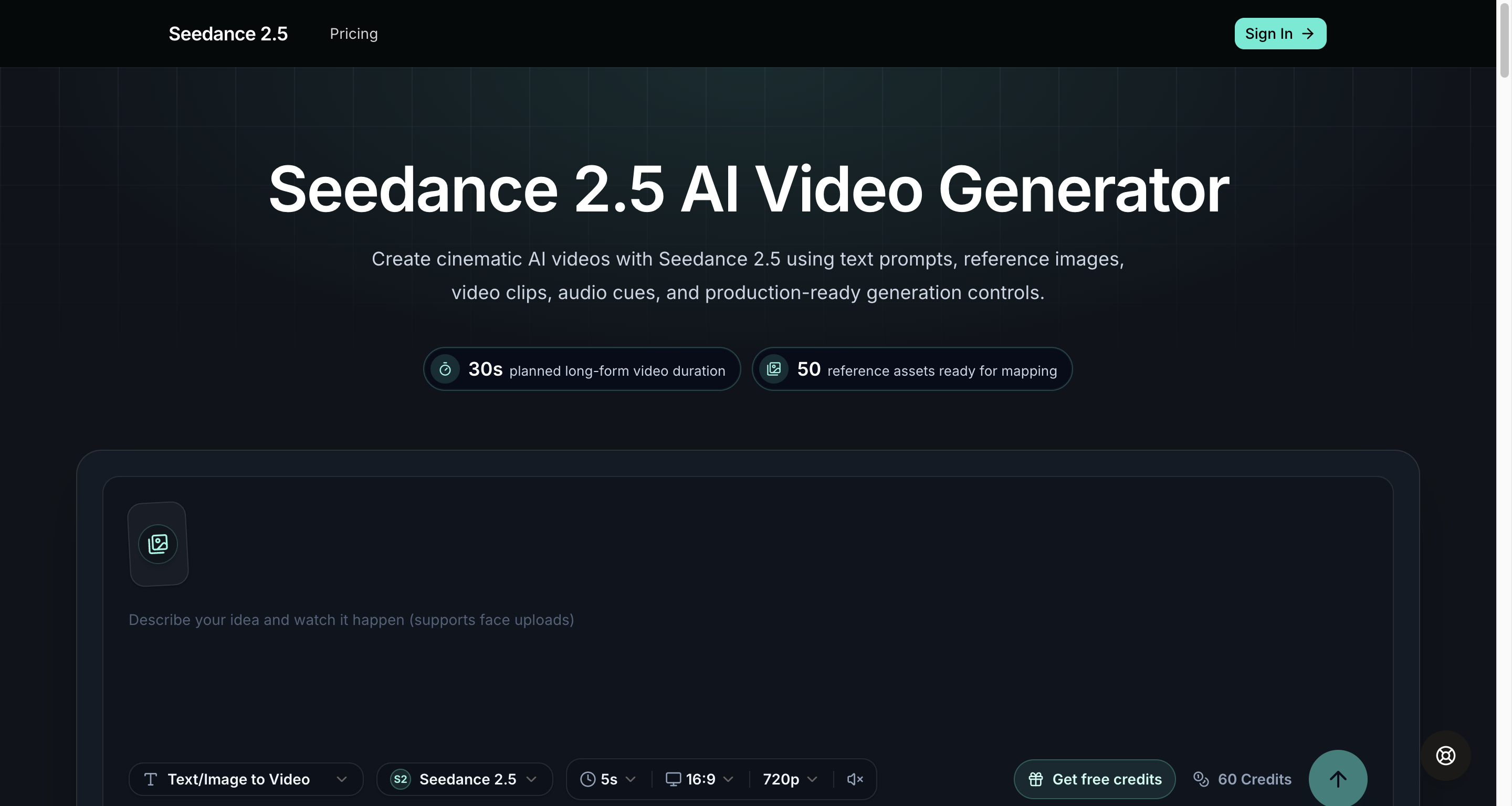Click the T text icon in mode selector
The image size is (1512, 806).
[x=150, y=779]
